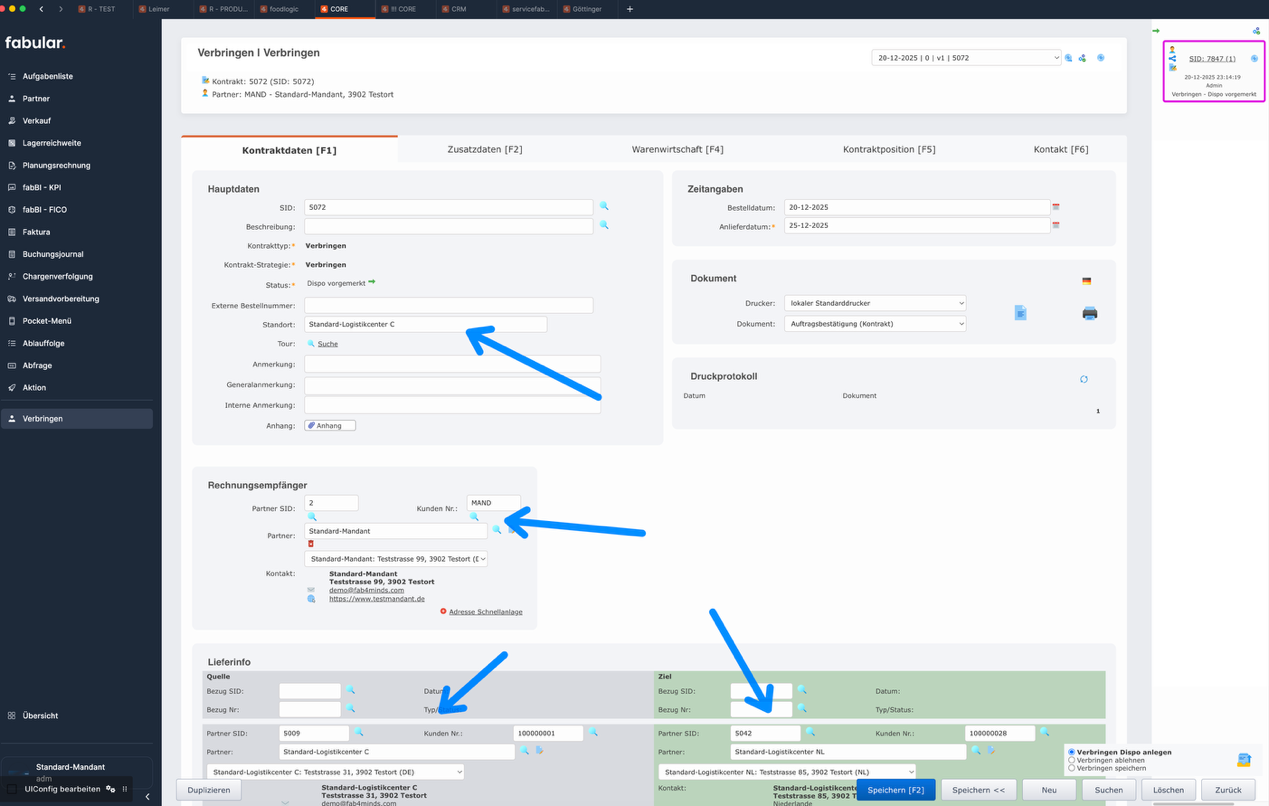This screenshot has height=806, width=1269.
Task: Open calendar picker for Bestelldatum
Action: 1056,207
